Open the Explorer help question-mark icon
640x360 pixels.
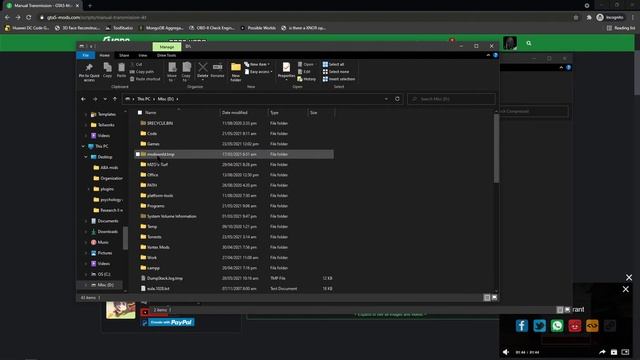tap(495, 55)
